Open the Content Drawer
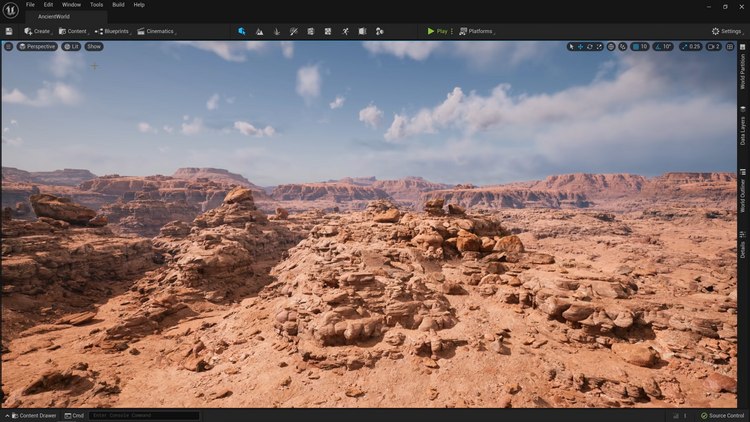 point(33,415)
